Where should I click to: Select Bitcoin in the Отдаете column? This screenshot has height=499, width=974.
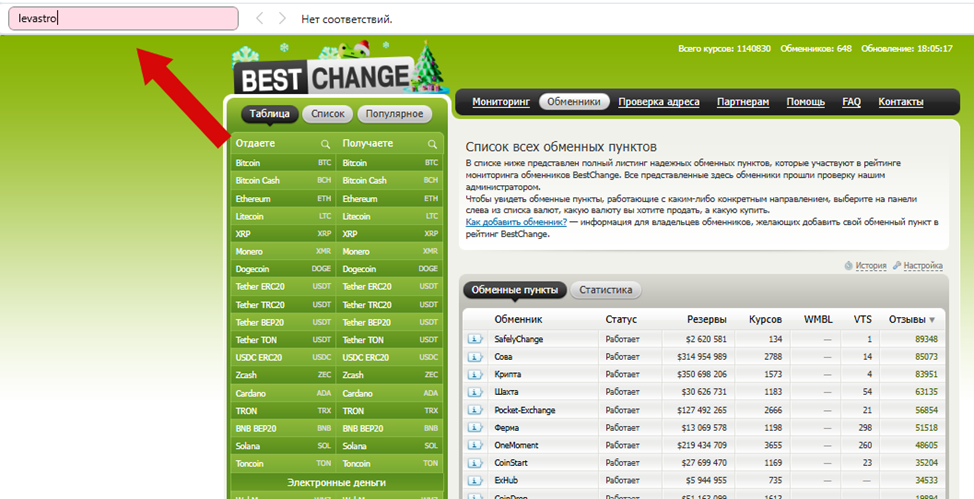coord(247,162)
